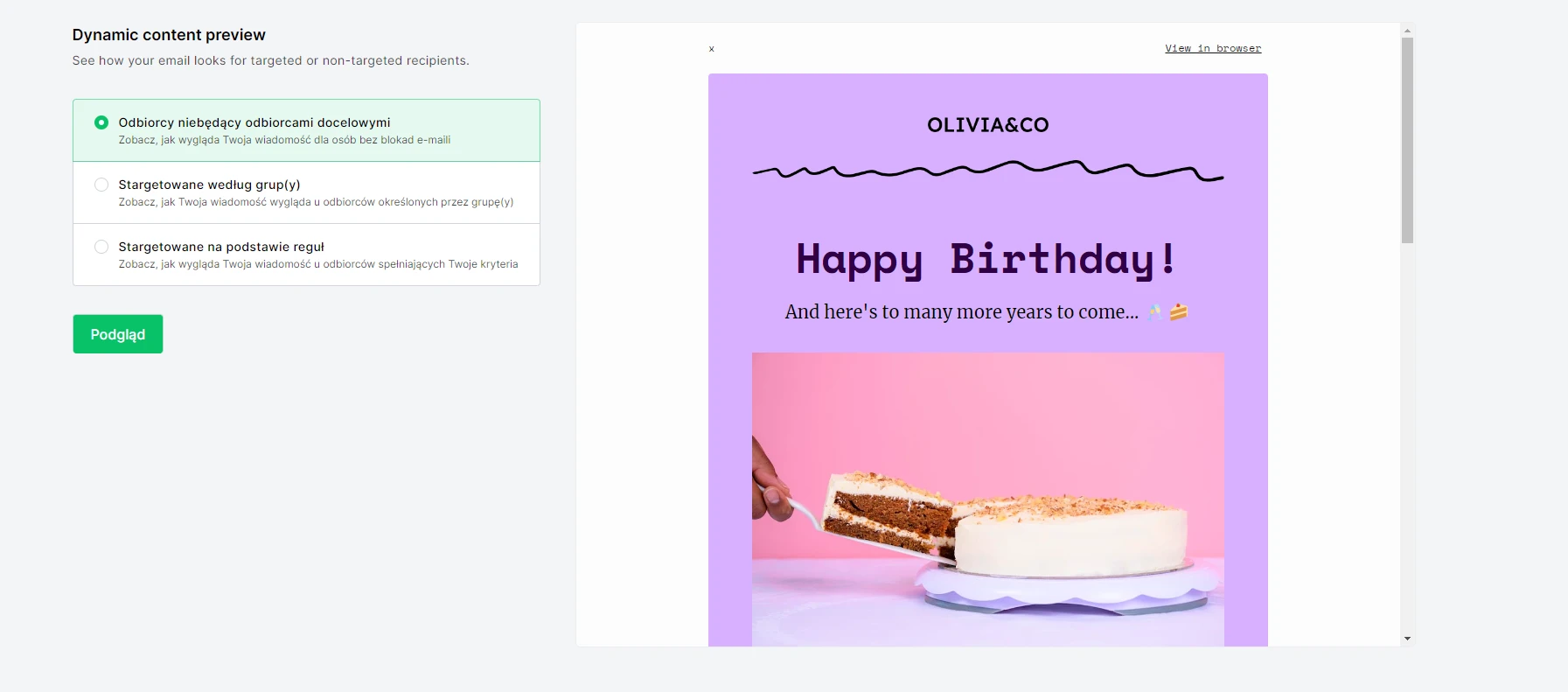
Task: Click the small x above the email
Action: (x=711, y=49)
